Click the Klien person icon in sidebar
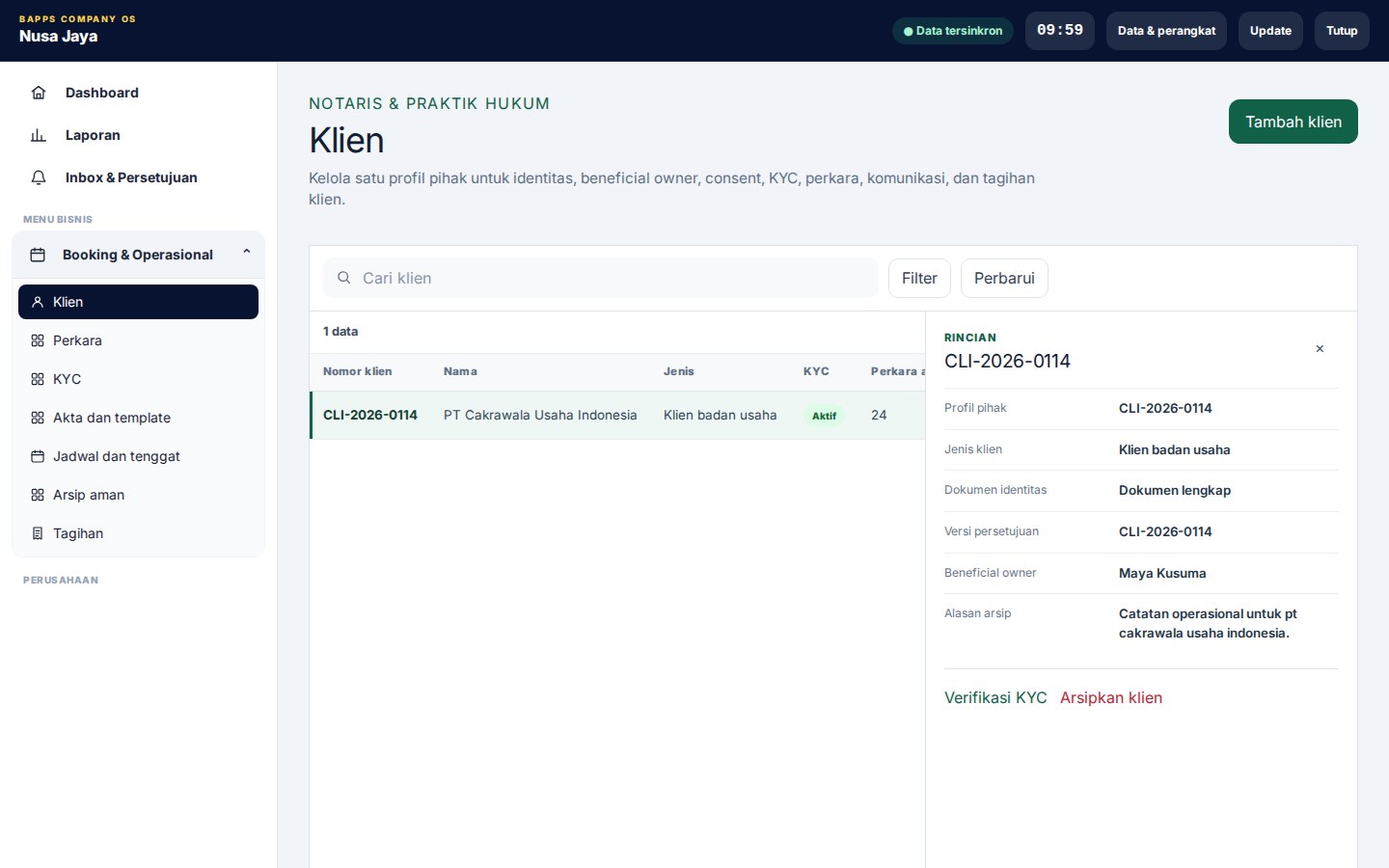The image size is (1389, 868). 38,302
